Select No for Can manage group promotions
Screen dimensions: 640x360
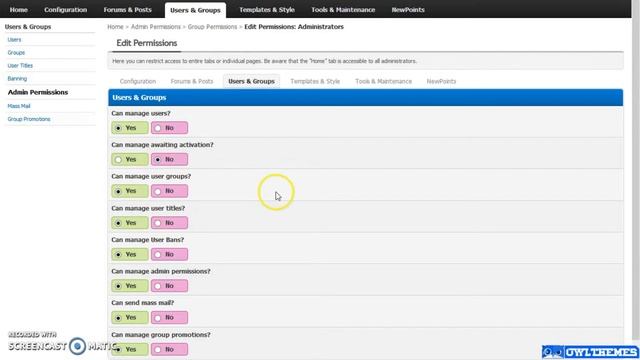pos(169,349)
